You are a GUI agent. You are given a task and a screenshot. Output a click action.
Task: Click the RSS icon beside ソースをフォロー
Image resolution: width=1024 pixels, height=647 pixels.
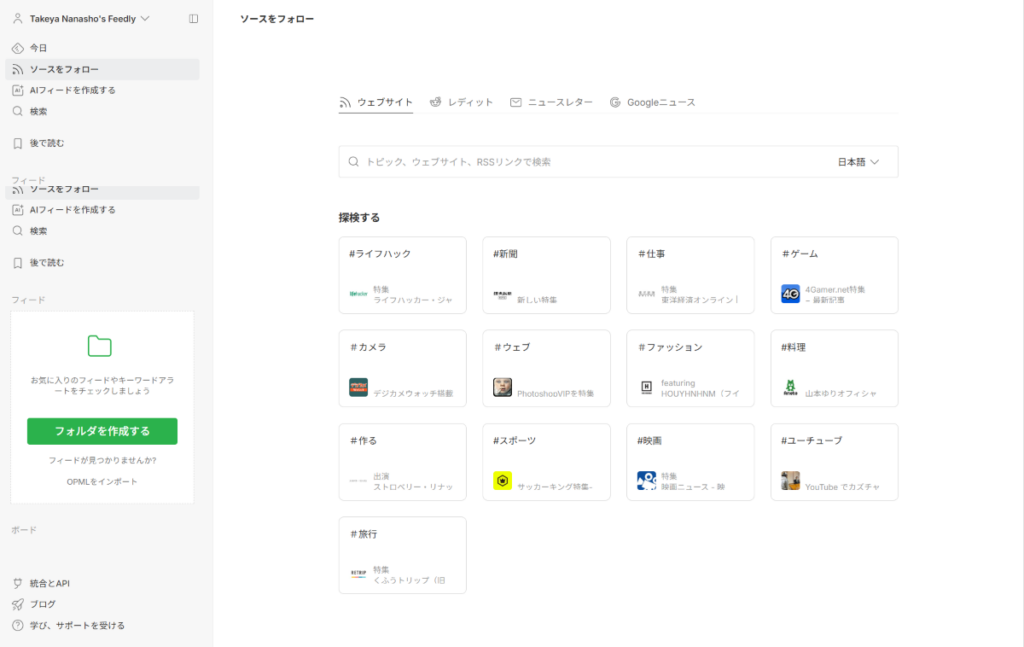point(16,69)
